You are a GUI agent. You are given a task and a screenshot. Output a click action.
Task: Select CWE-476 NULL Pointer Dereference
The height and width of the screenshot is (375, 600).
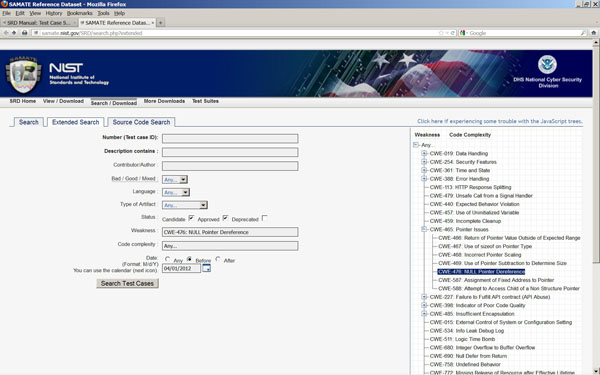481,272
